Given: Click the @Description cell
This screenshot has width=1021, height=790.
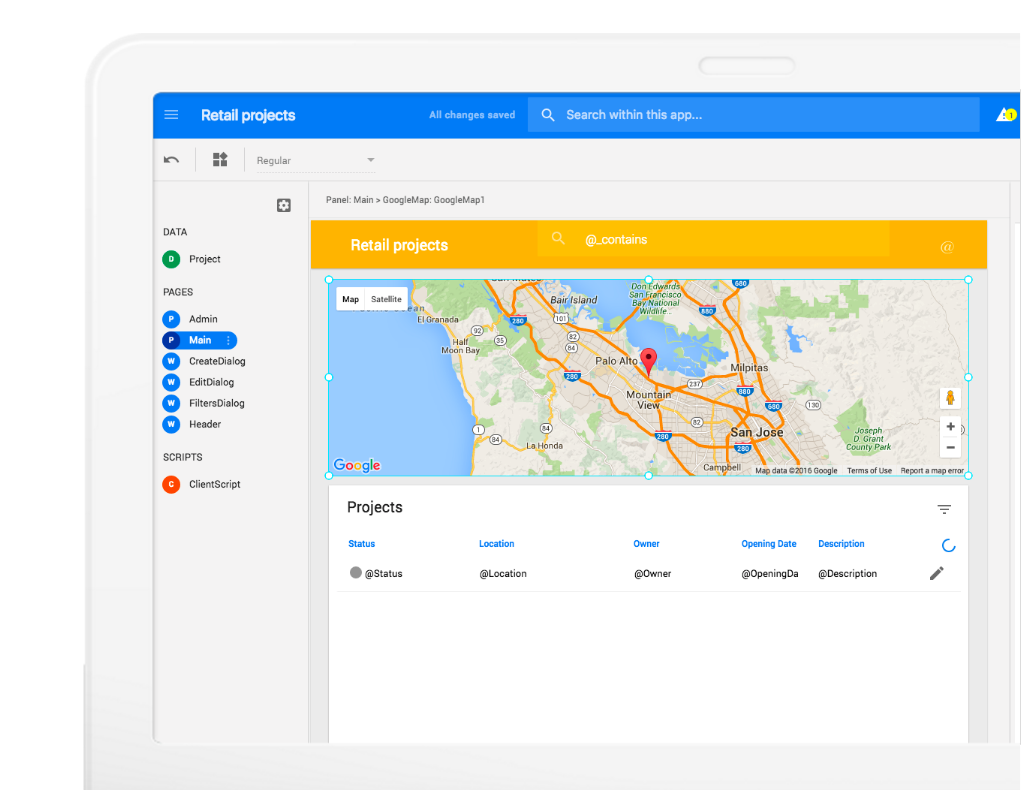Looking at the screenshot, I should click(x=848, y=574).
